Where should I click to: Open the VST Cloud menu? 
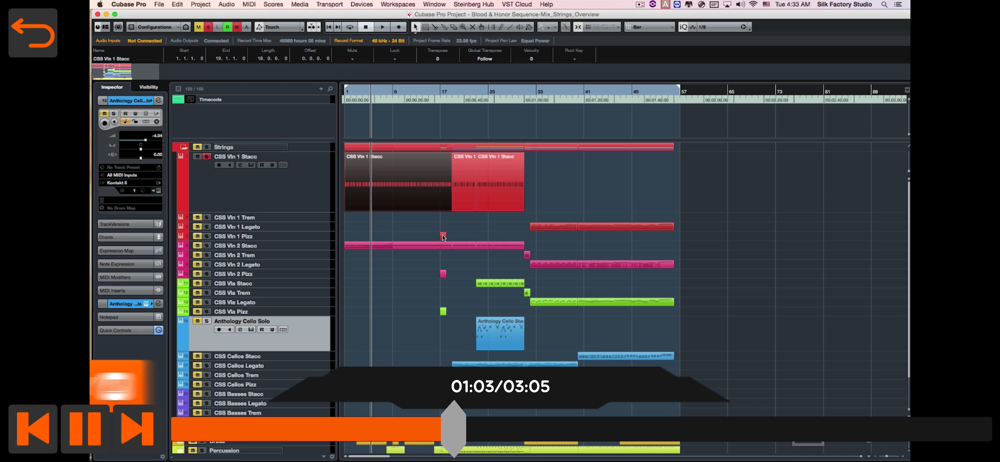517,4
